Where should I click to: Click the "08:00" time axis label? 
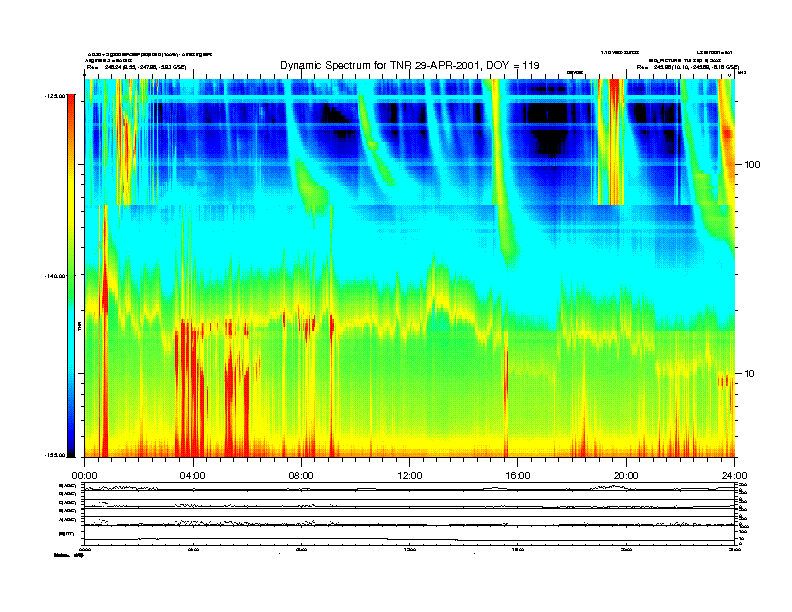pyautogui.click(x=301, y=476)
